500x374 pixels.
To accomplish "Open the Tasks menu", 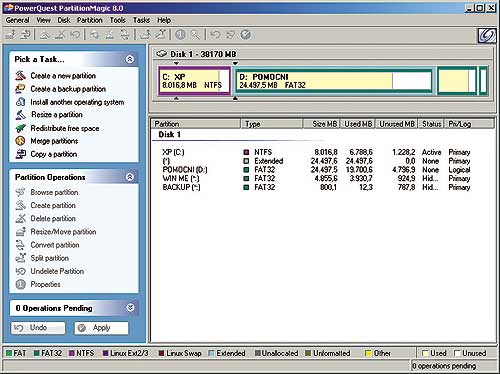I will [141, 20].
